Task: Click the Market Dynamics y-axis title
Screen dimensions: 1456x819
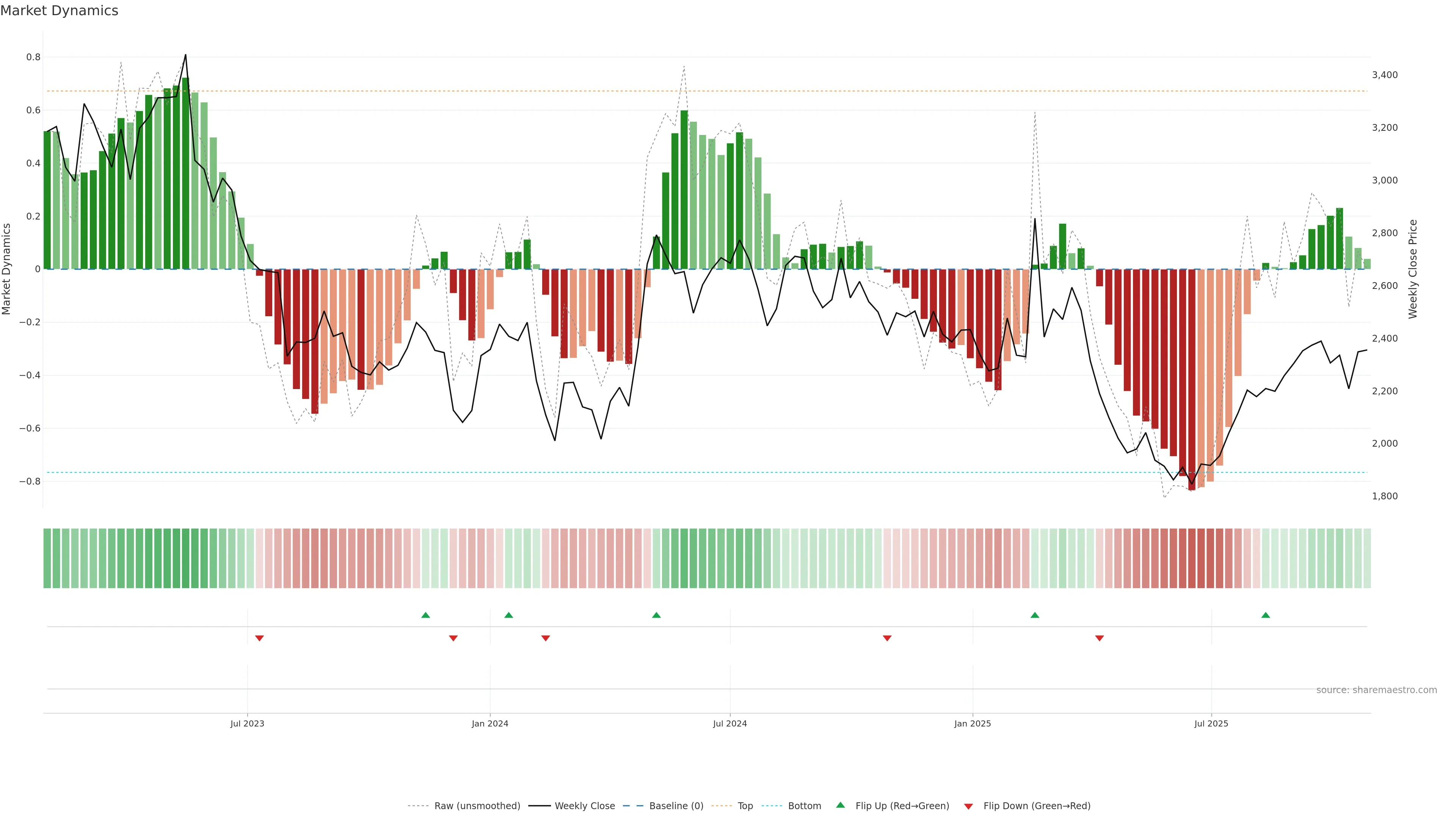Action: click(7, 269)
